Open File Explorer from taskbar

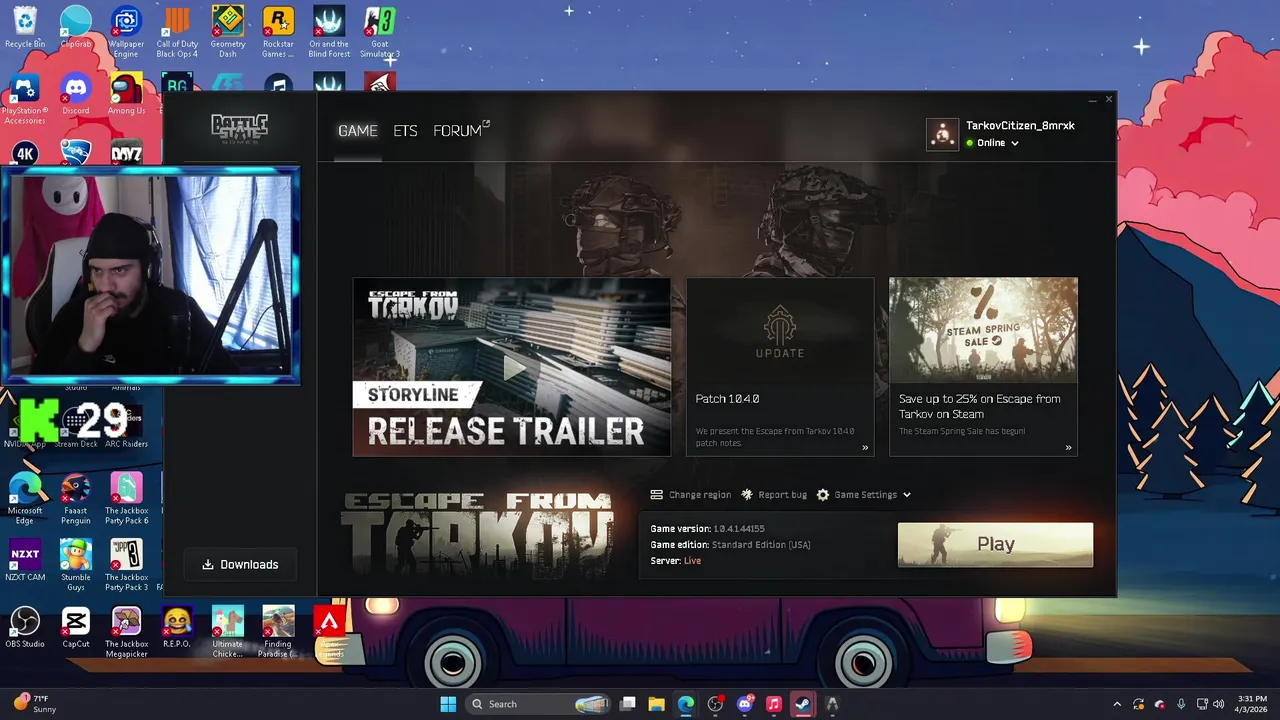click(x=657, y=704)
